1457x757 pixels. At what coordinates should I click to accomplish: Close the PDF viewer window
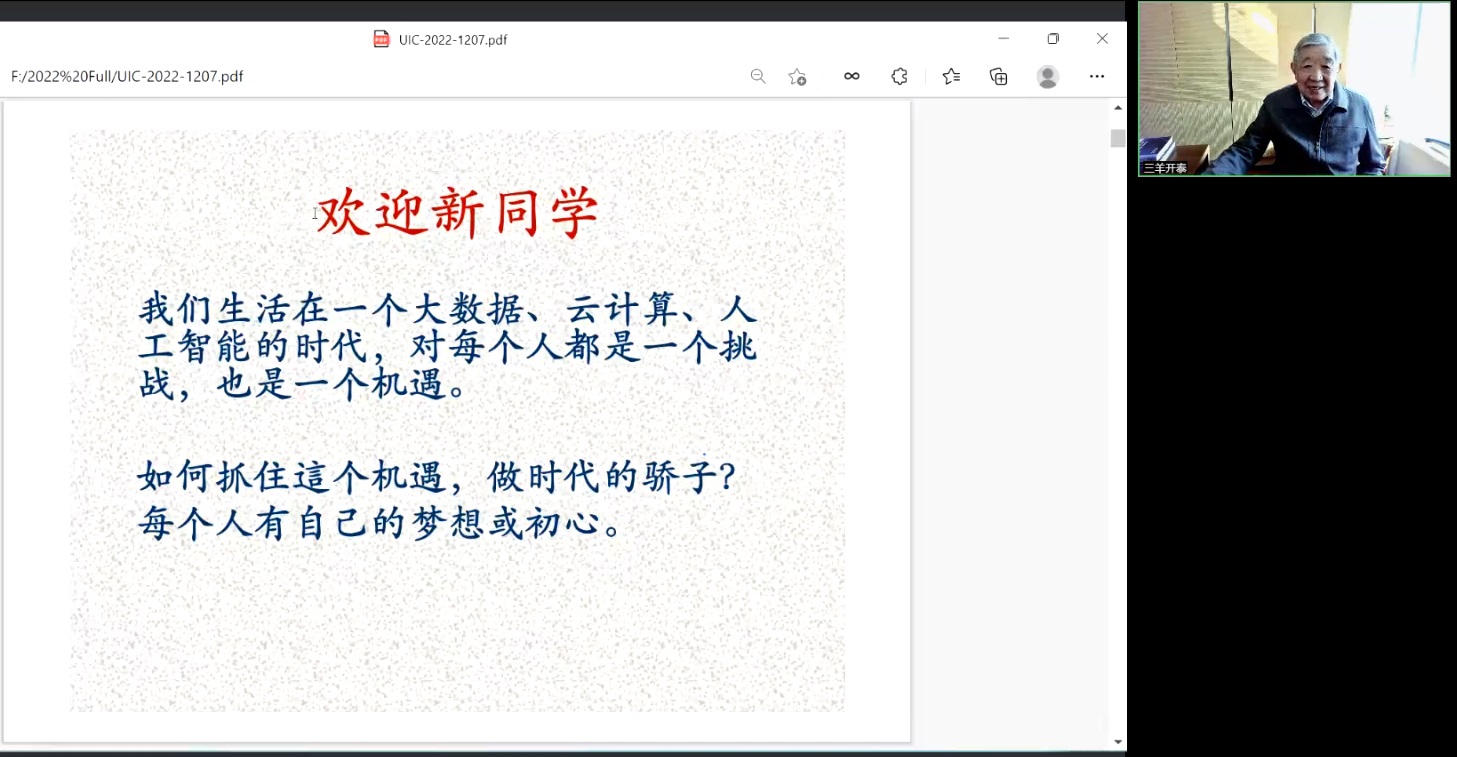(1102, 39)
